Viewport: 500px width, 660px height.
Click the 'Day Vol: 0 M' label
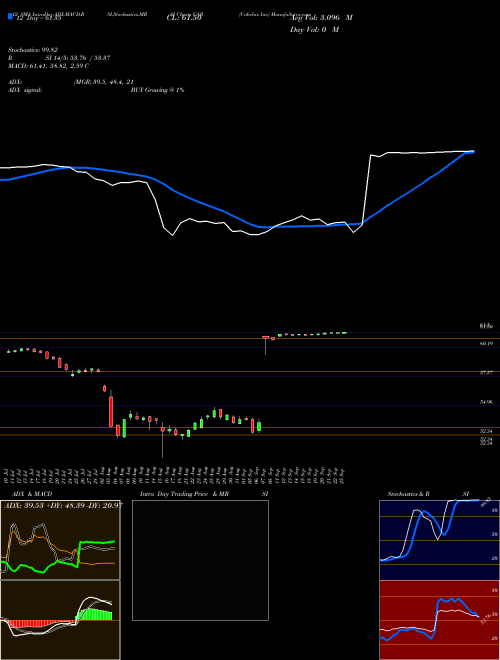(x=314, y=30)
